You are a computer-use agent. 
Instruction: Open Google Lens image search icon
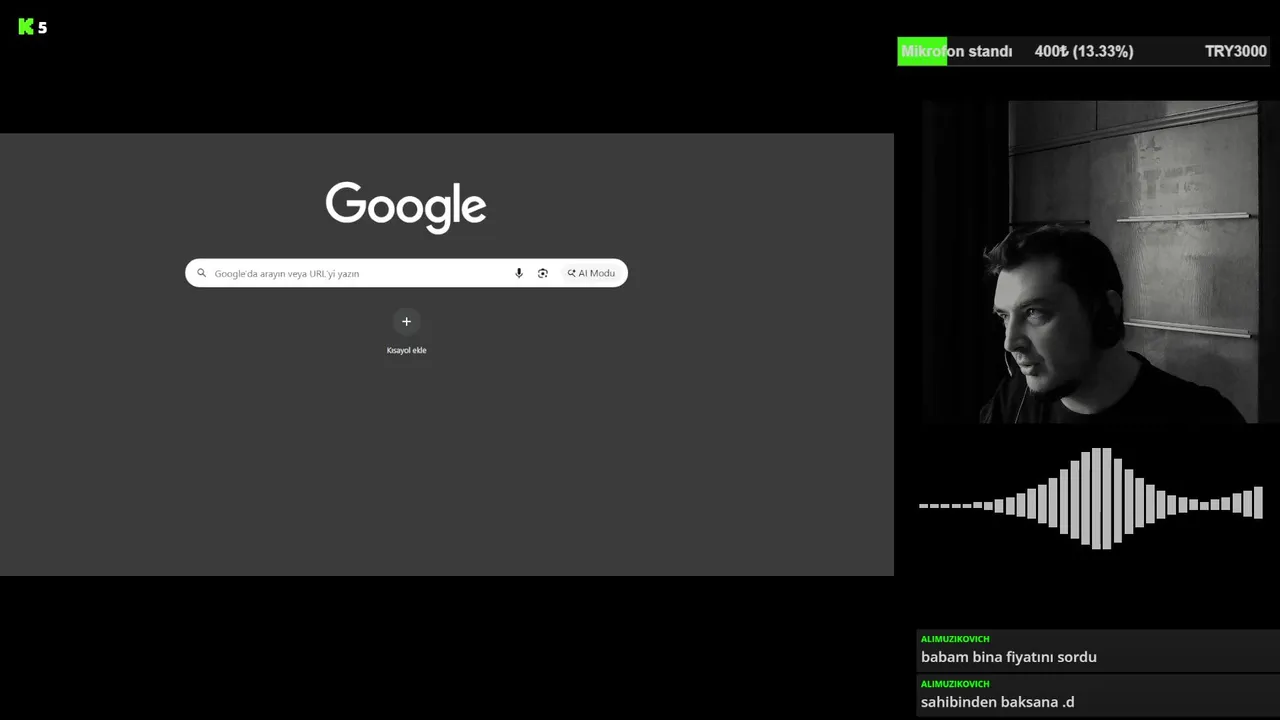(543, 273)
